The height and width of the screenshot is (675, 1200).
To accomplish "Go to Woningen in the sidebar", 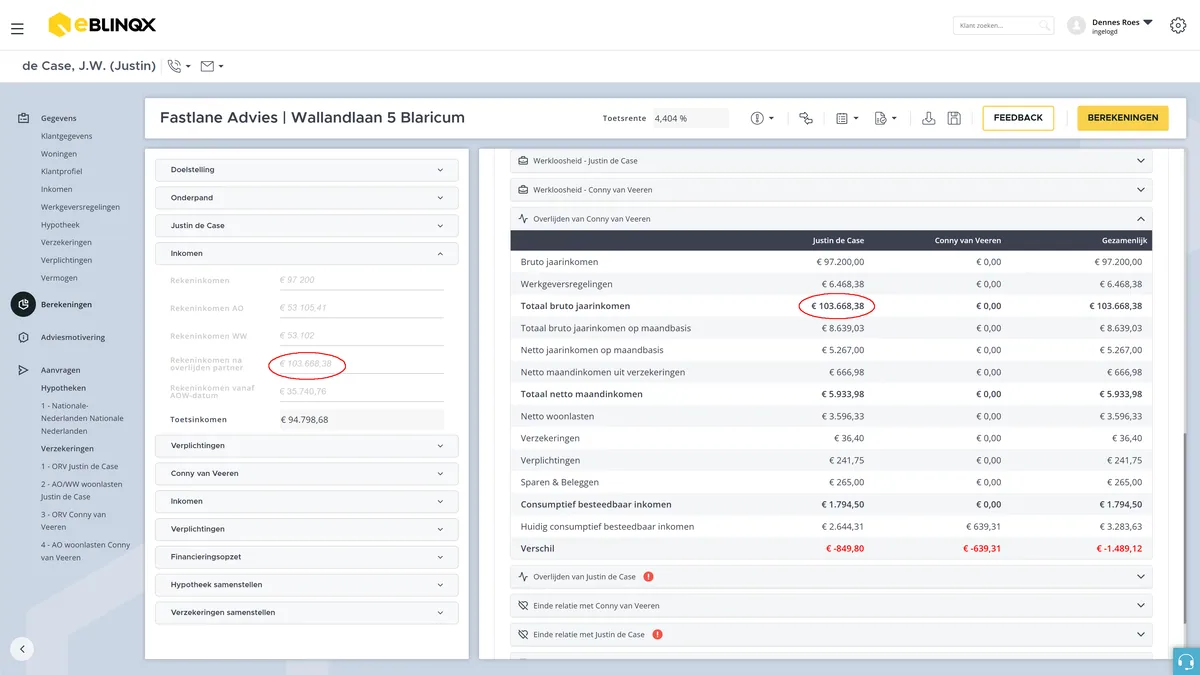I will pos(59,154).
